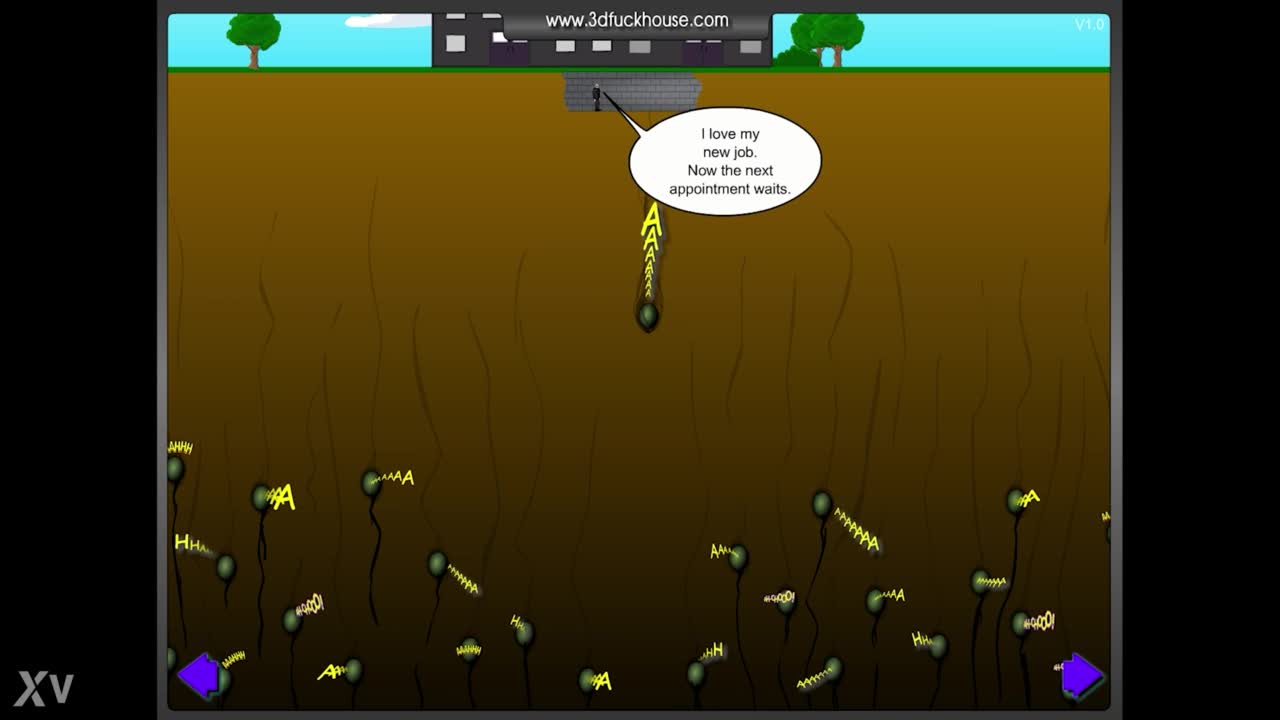Click the large yellow 'H' text at left
The image size is (1280, 720).
pos(183,542)
